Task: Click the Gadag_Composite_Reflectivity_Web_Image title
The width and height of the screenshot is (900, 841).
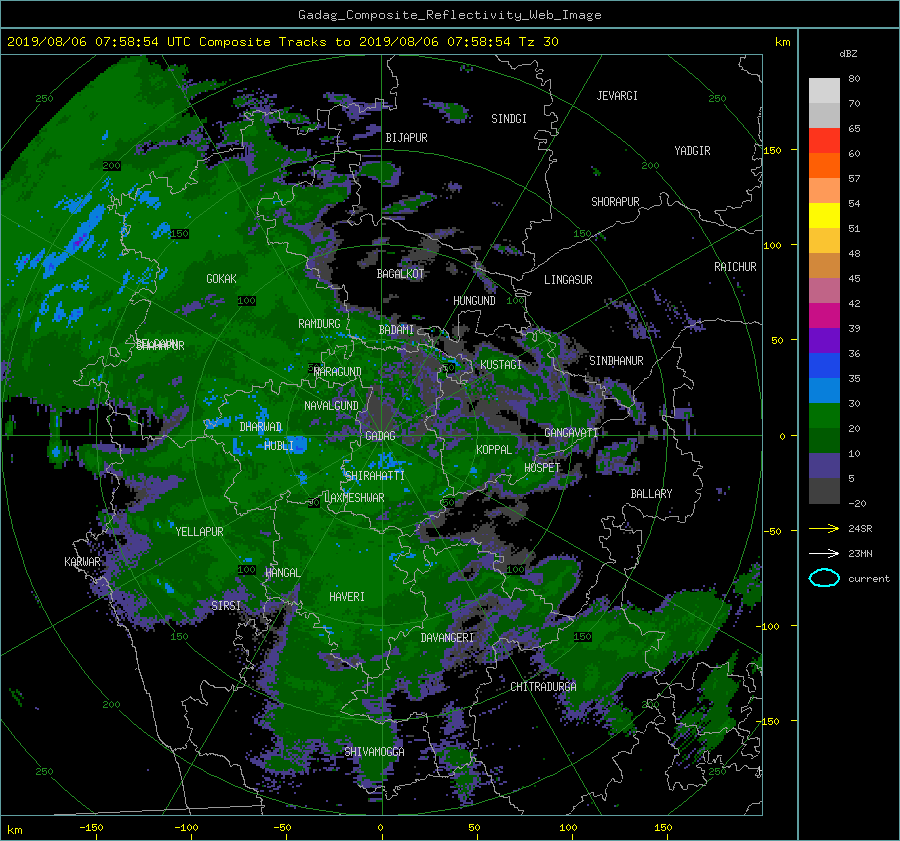Action: click(x=449, y=15)
